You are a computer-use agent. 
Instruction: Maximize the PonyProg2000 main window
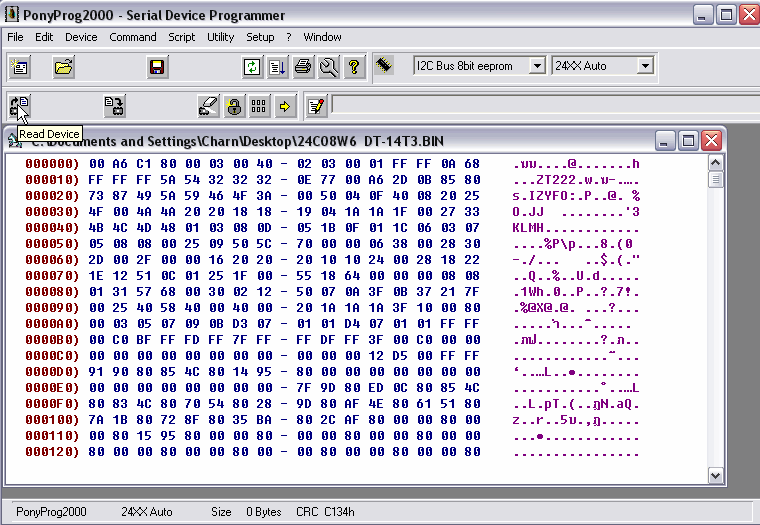726,15
